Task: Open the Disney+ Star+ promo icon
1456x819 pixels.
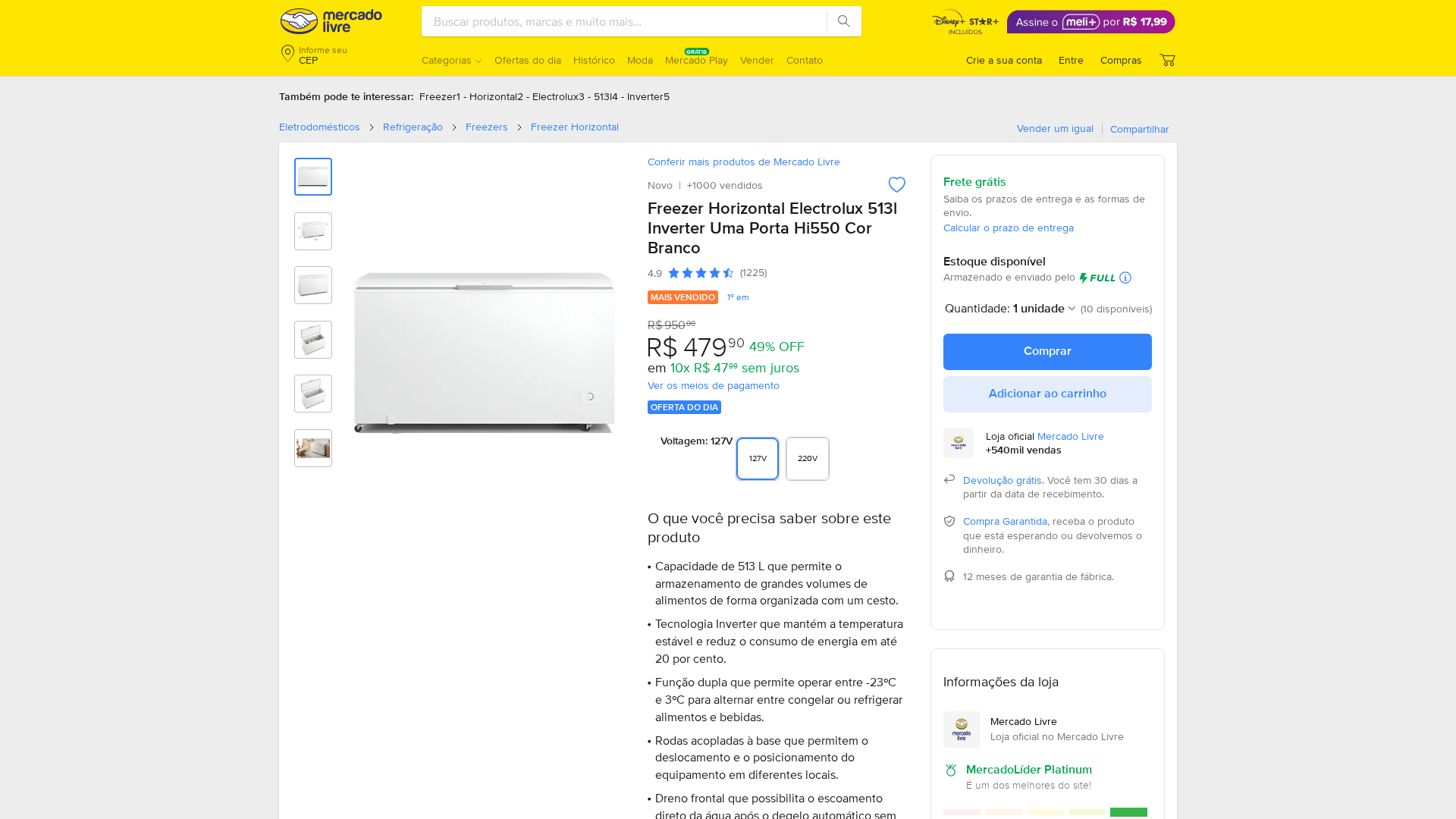Action: coord(965,22)
